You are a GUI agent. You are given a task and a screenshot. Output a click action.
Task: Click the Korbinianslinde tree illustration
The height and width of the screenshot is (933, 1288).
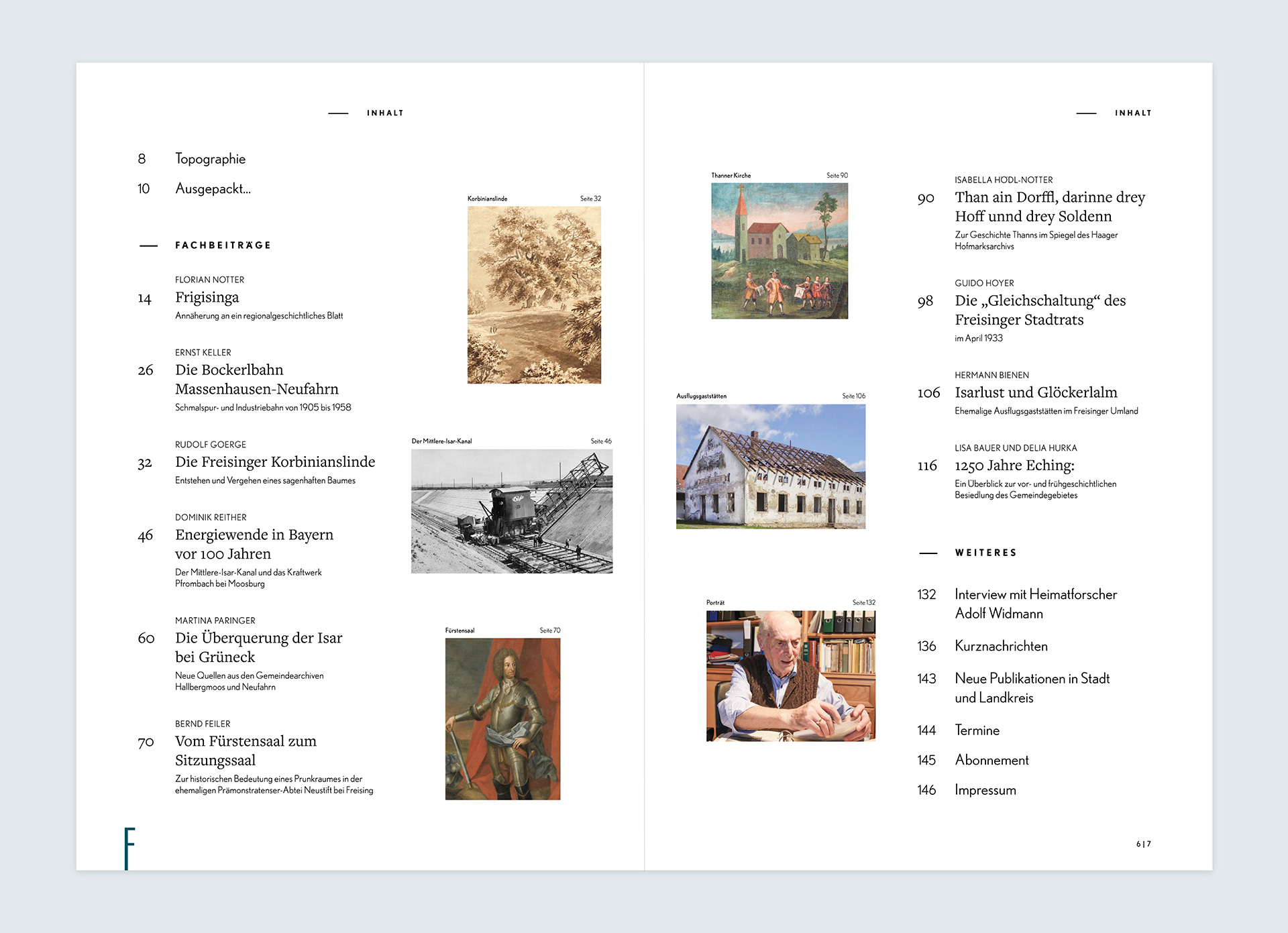[534, 295]
